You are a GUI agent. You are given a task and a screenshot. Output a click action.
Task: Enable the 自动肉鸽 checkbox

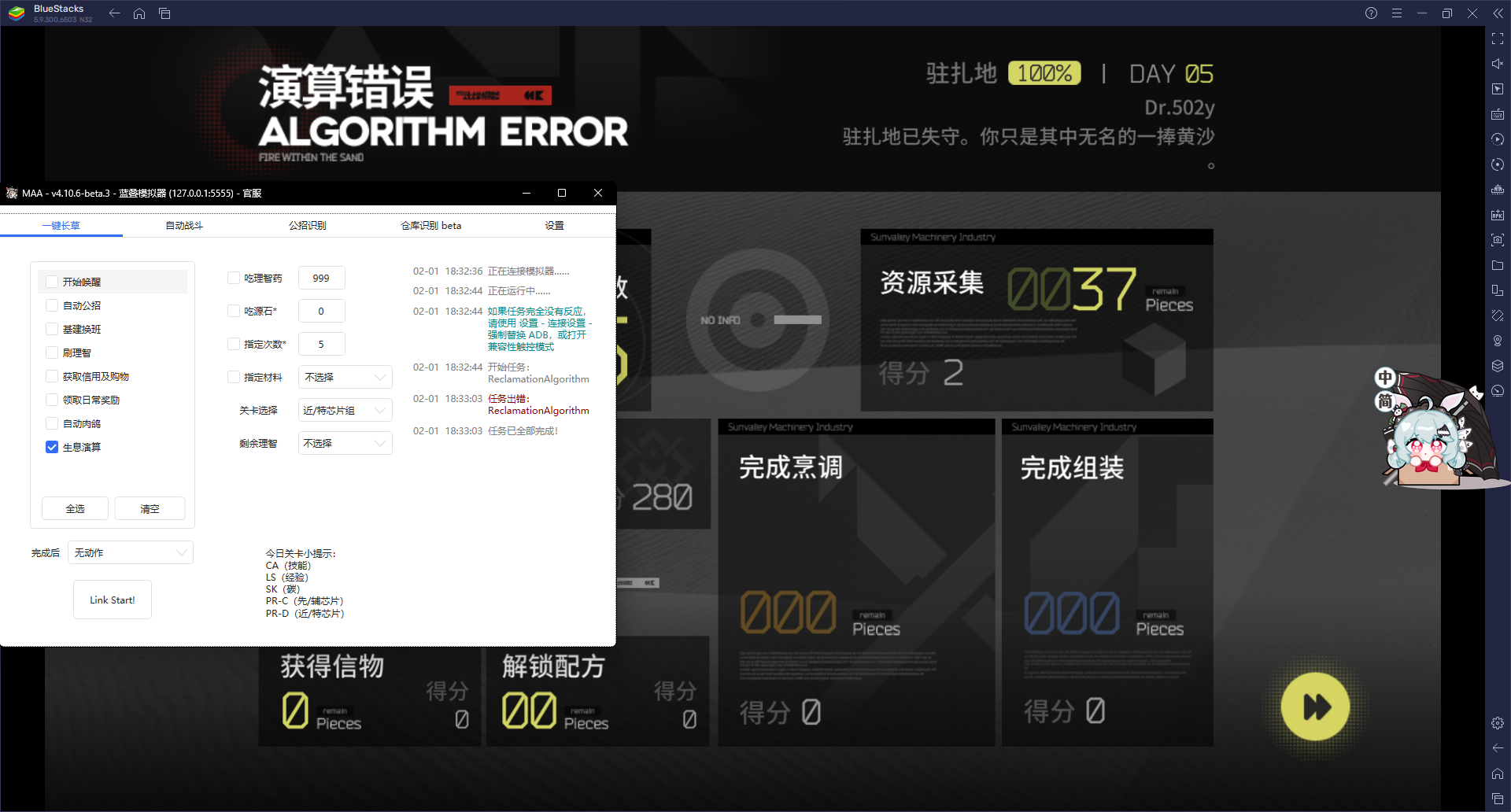click(52, 423)
